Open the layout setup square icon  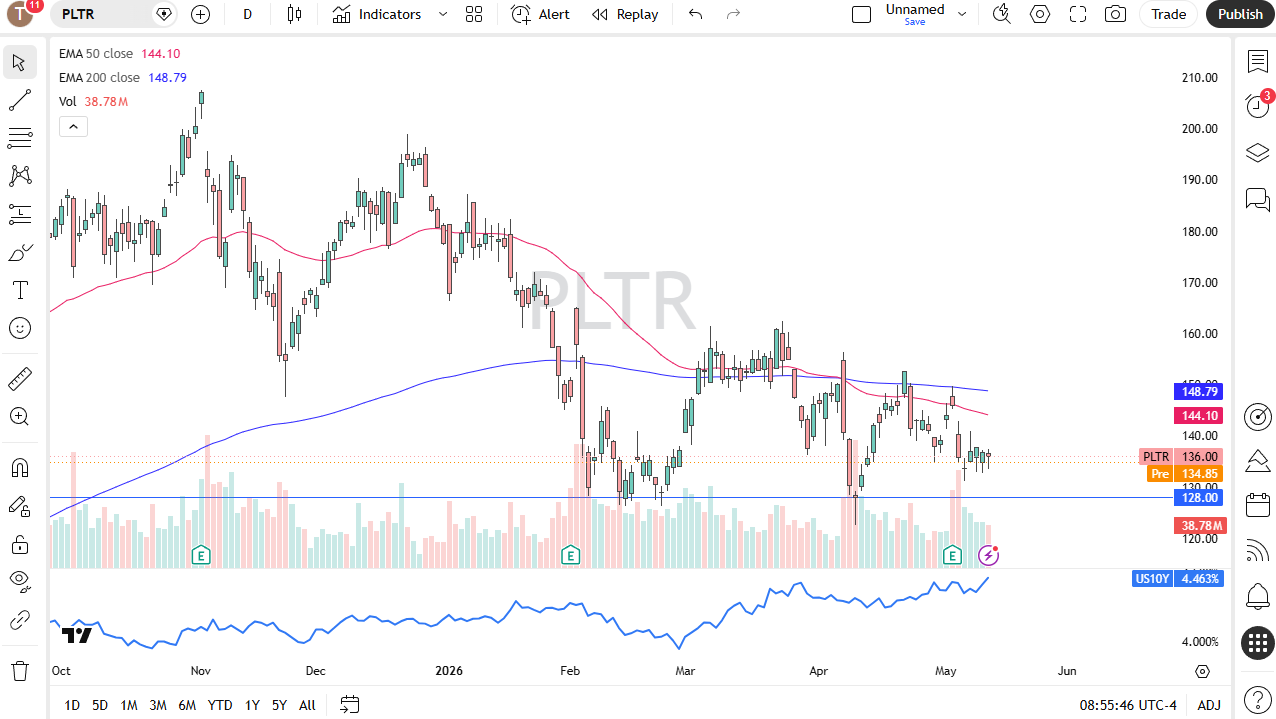point(861,14)
